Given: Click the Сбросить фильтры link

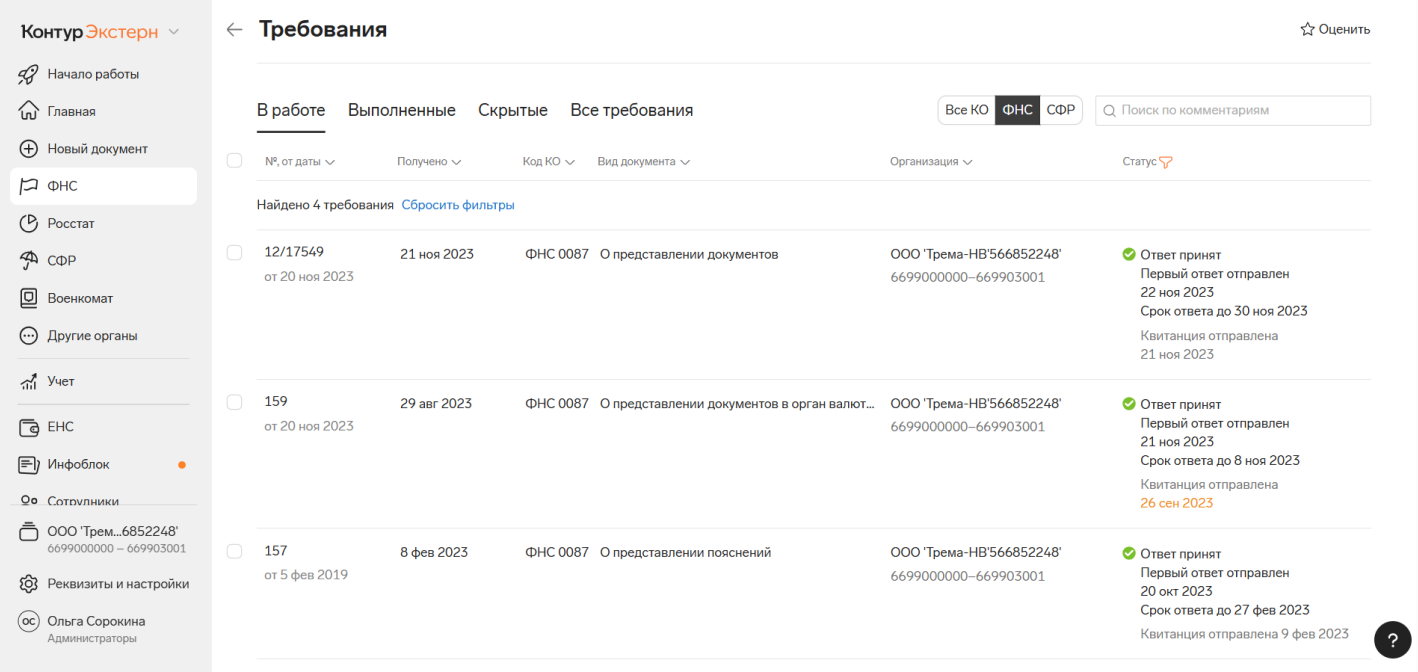Looking at the screenshot, I should pyautogui.click(x=458, y=205).
